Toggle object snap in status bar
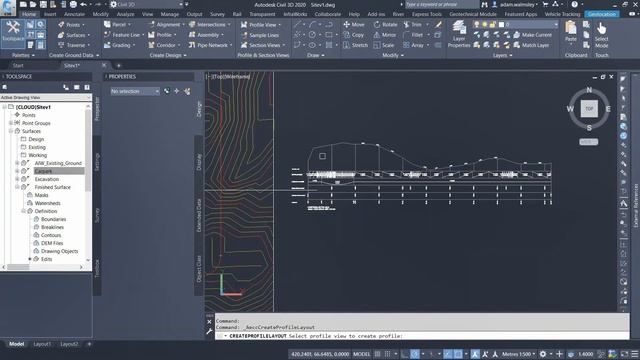 point(458,354)
